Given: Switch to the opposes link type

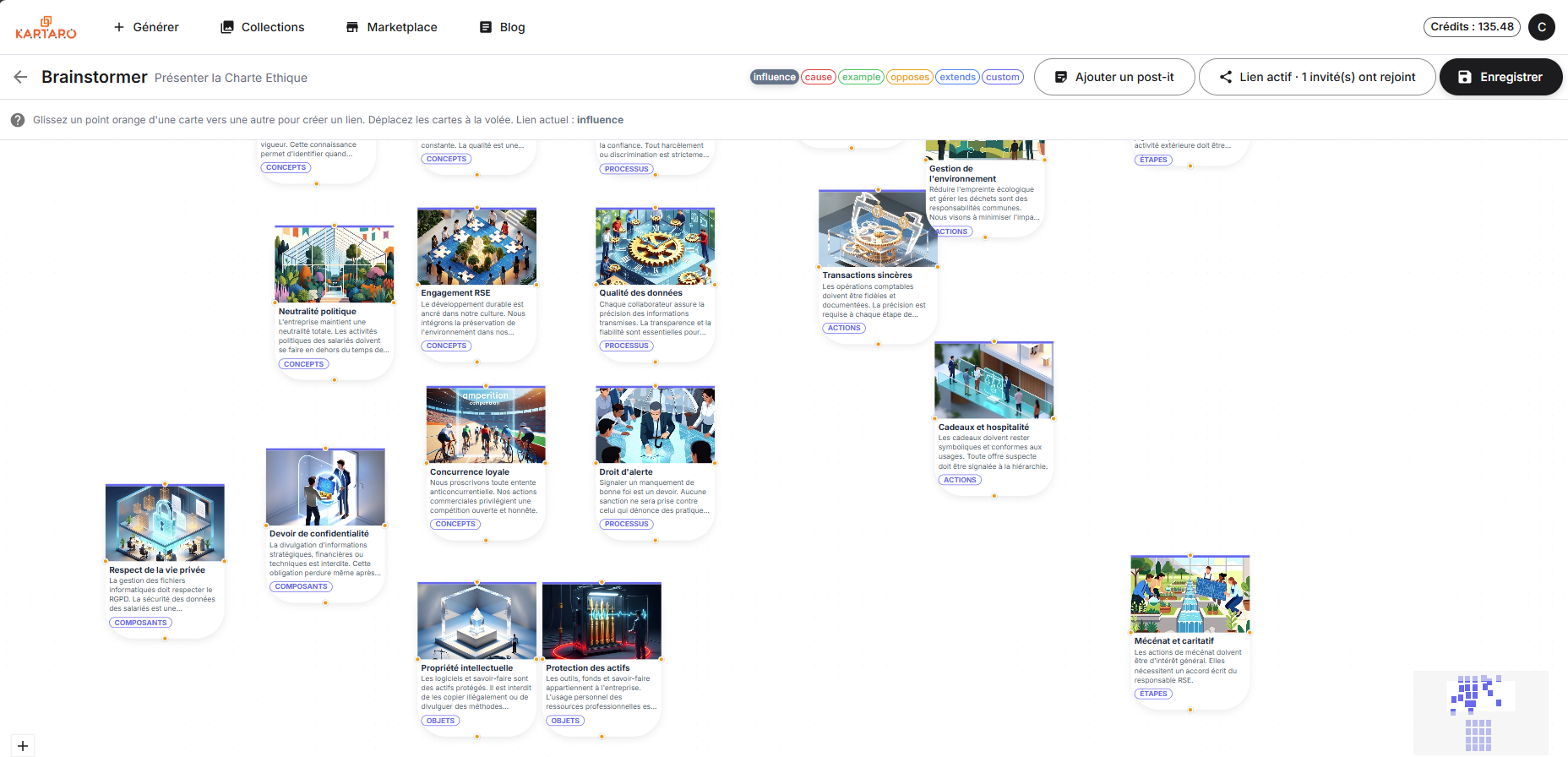Looking at the screenshot, I should (x=910, y=77).
